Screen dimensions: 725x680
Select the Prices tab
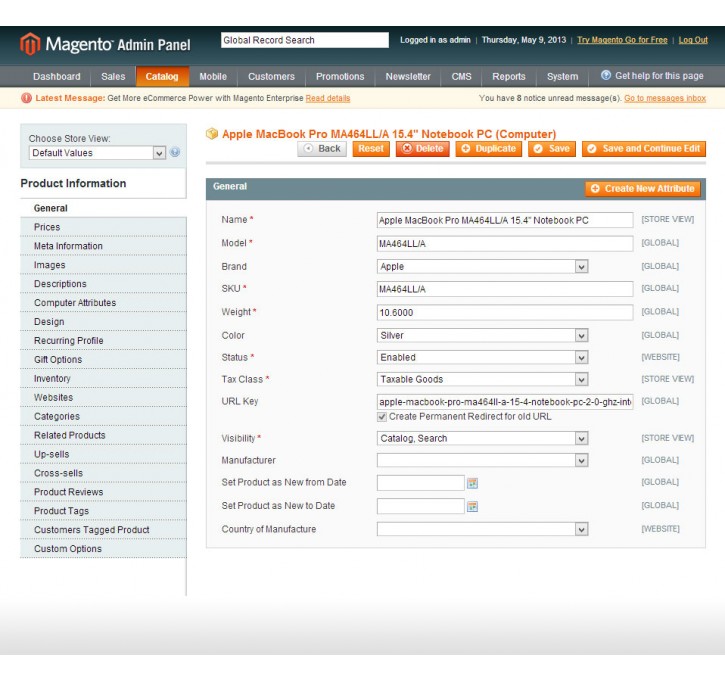coord(103,227)
